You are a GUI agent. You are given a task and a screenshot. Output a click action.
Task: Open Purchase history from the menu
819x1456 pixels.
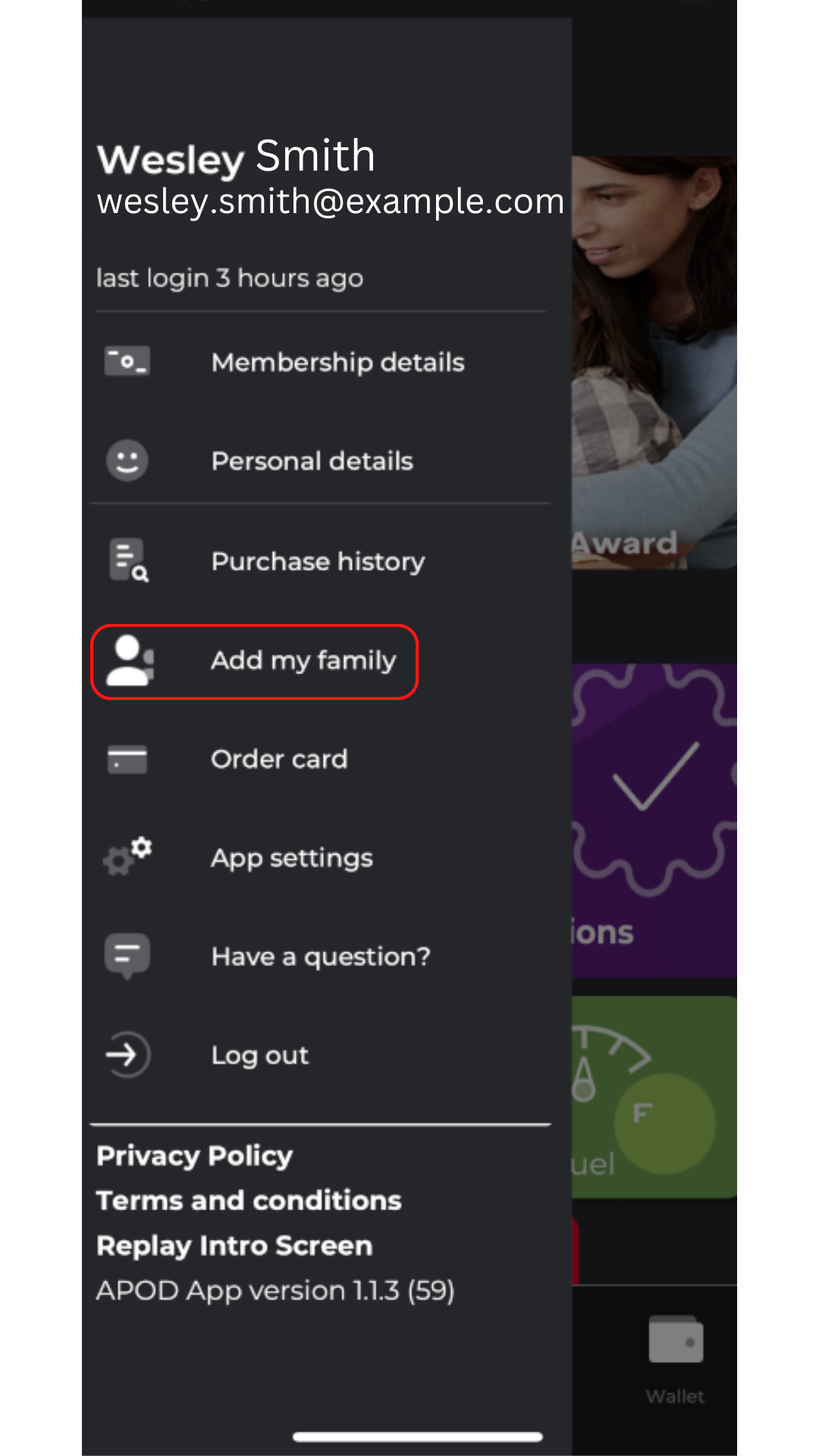coord(318,561)
